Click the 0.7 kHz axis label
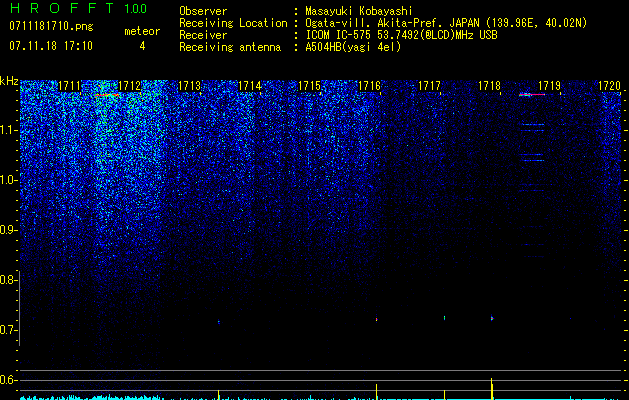 9,330
